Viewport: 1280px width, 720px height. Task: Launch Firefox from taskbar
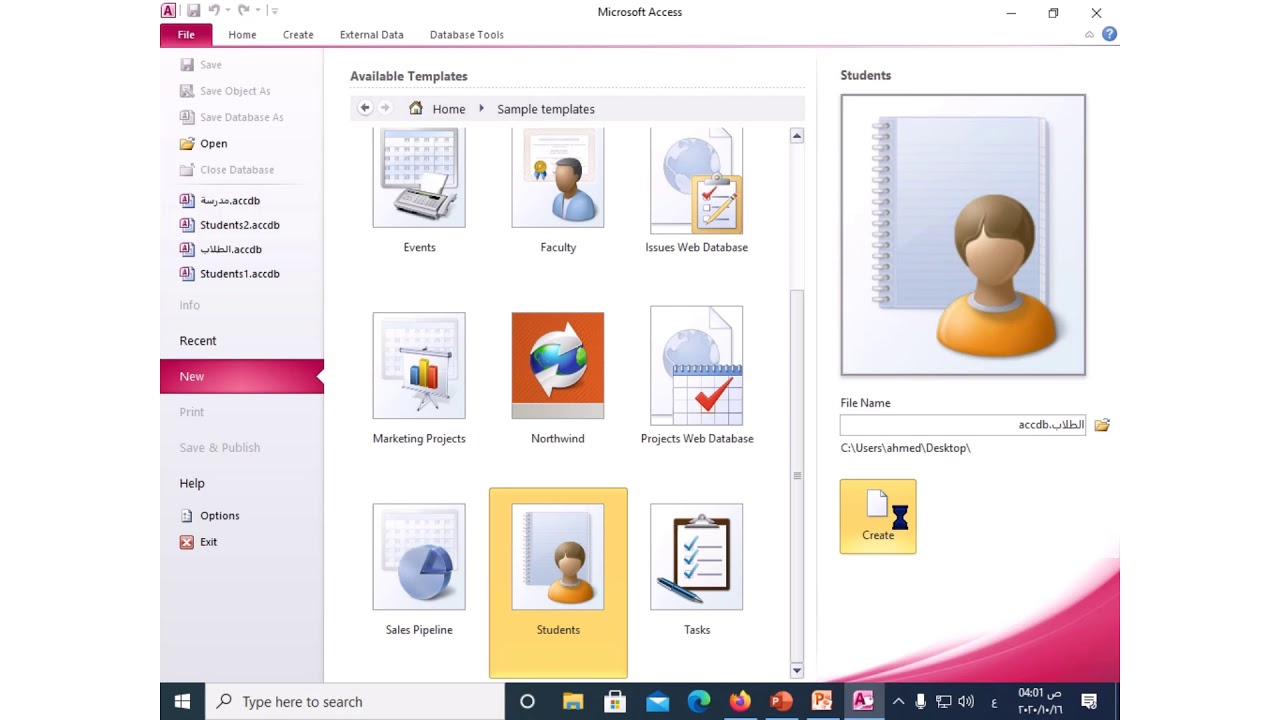(740, 701)
